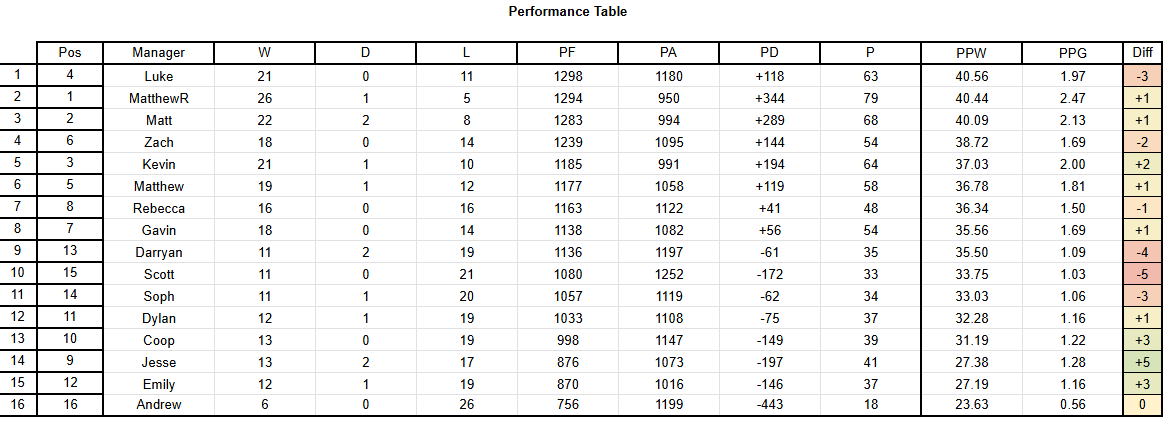Image resolution: width=1169 pixels, height=424 pixels.
Task: Select Emily's PA cell showing 1016
Action: 668,384
